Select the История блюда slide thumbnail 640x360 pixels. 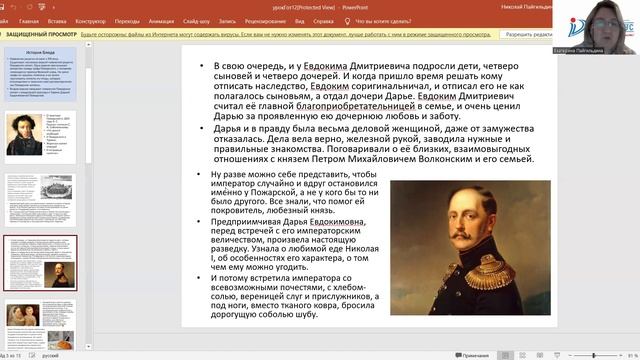(40, 74)
